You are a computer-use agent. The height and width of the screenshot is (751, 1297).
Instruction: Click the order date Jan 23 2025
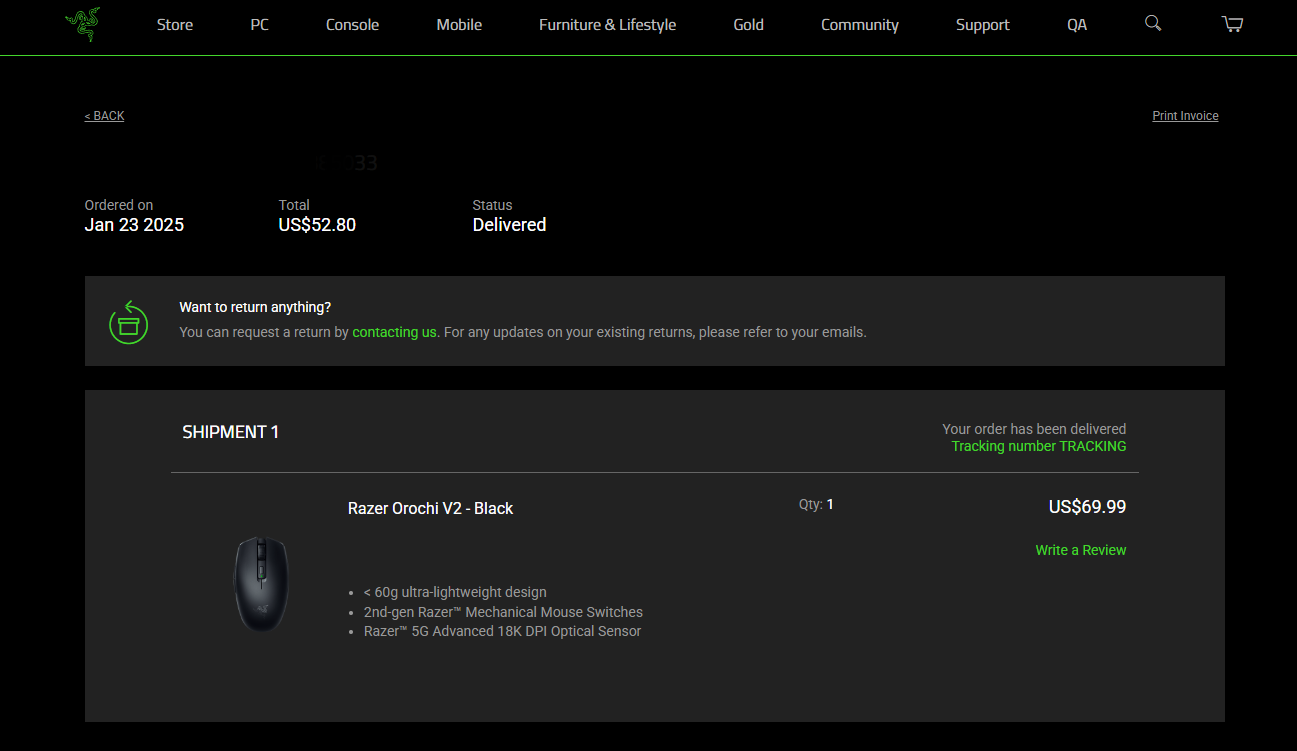(x=134, y=225)
